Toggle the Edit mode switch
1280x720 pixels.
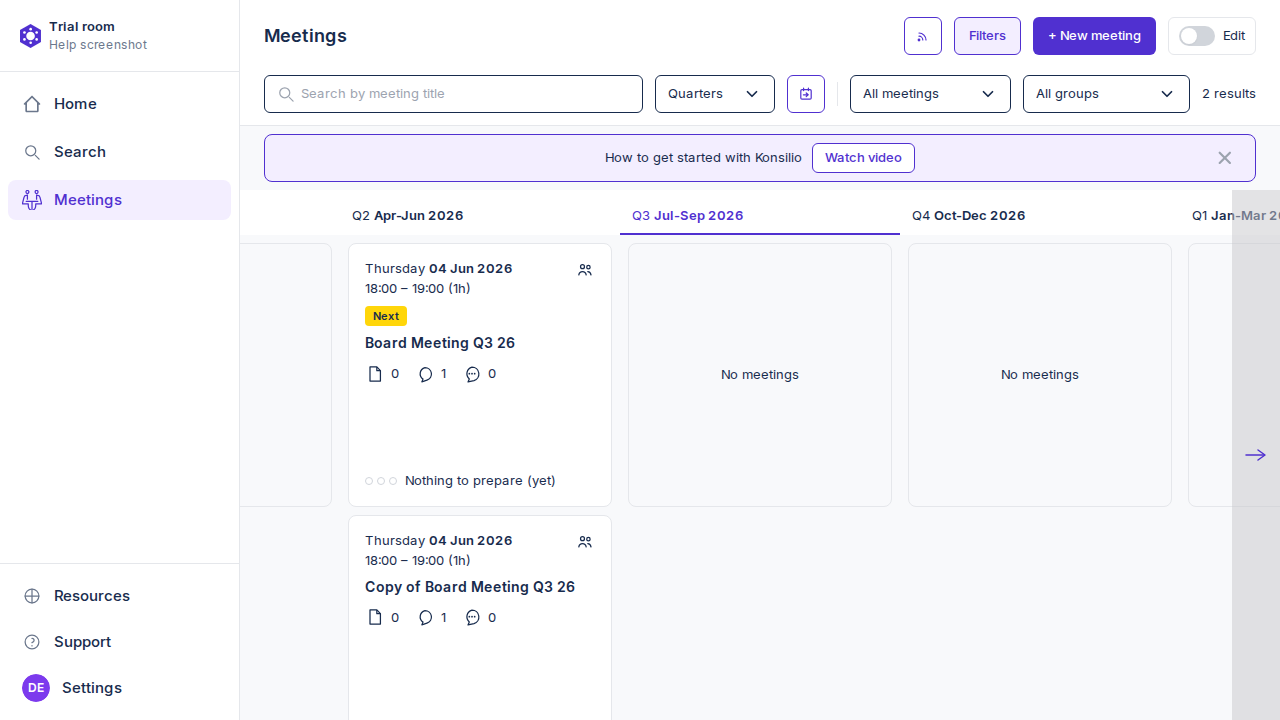[x=1196, y=36]
